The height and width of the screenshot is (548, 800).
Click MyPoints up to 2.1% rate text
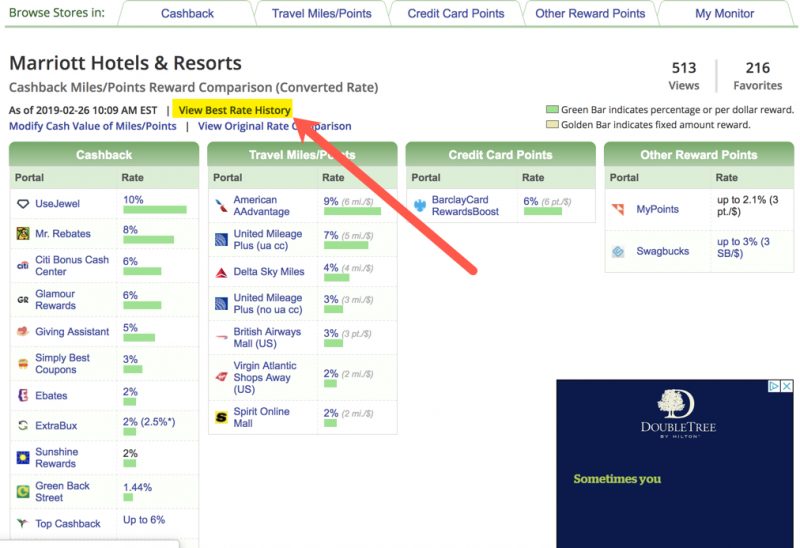coord(748,206)
